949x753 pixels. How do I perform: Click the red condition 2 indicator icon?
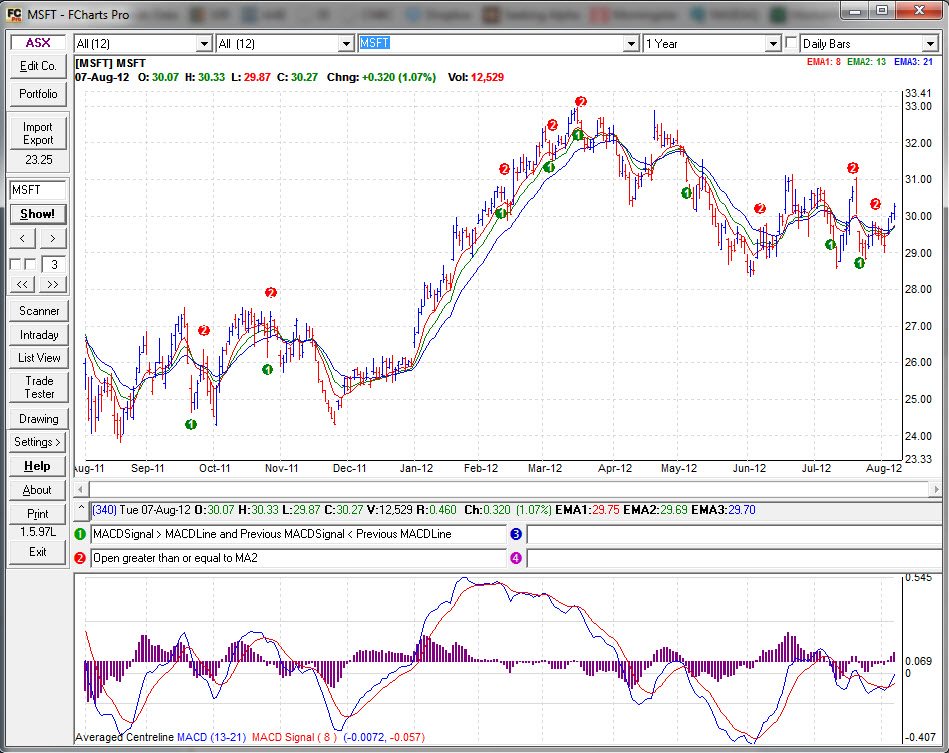80,558
